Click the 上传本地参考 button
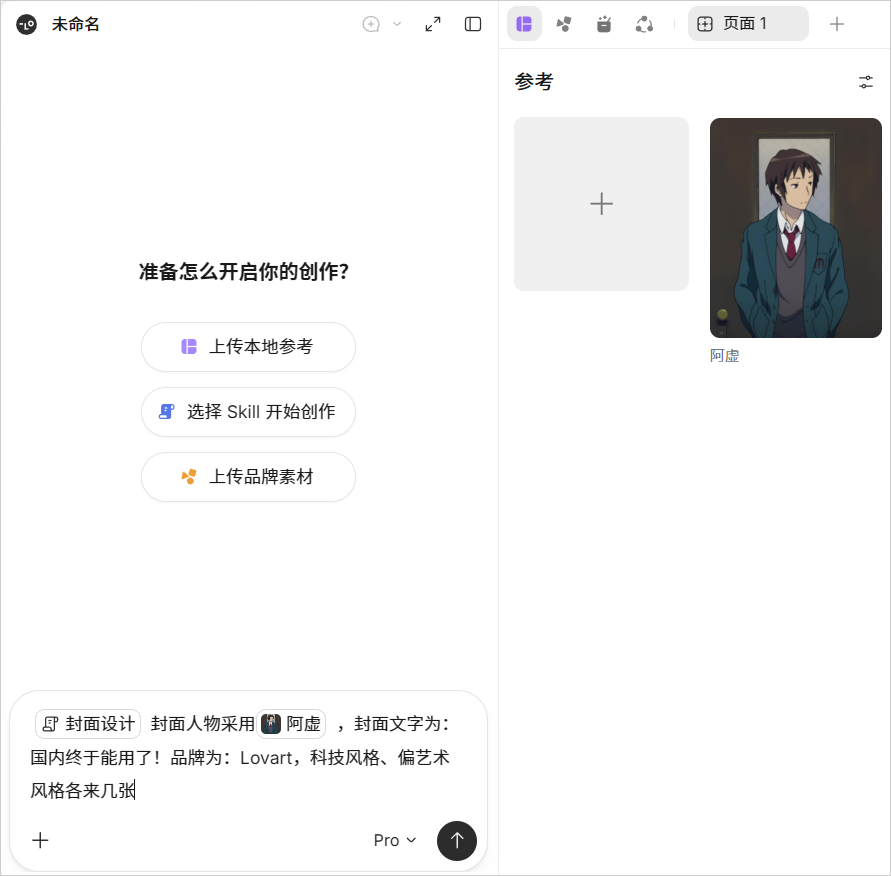The image size is (891, 876). [x=248, y=347]
